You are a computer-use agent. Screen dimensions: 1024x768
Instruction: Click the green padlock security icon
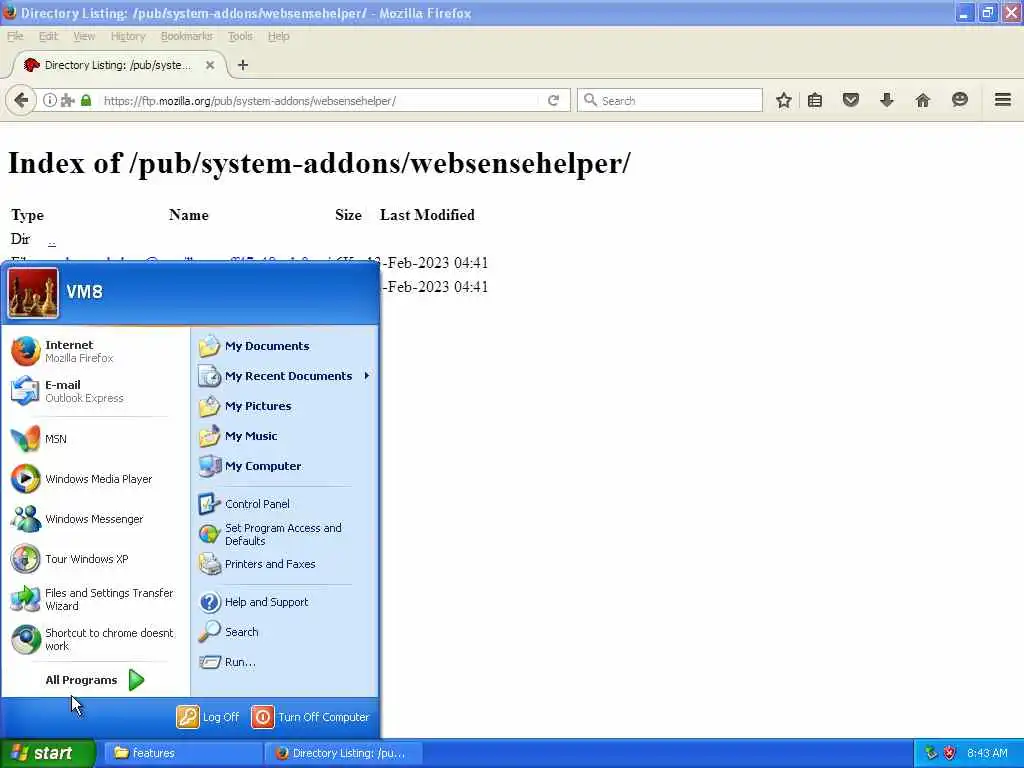[x=86, y=101]
